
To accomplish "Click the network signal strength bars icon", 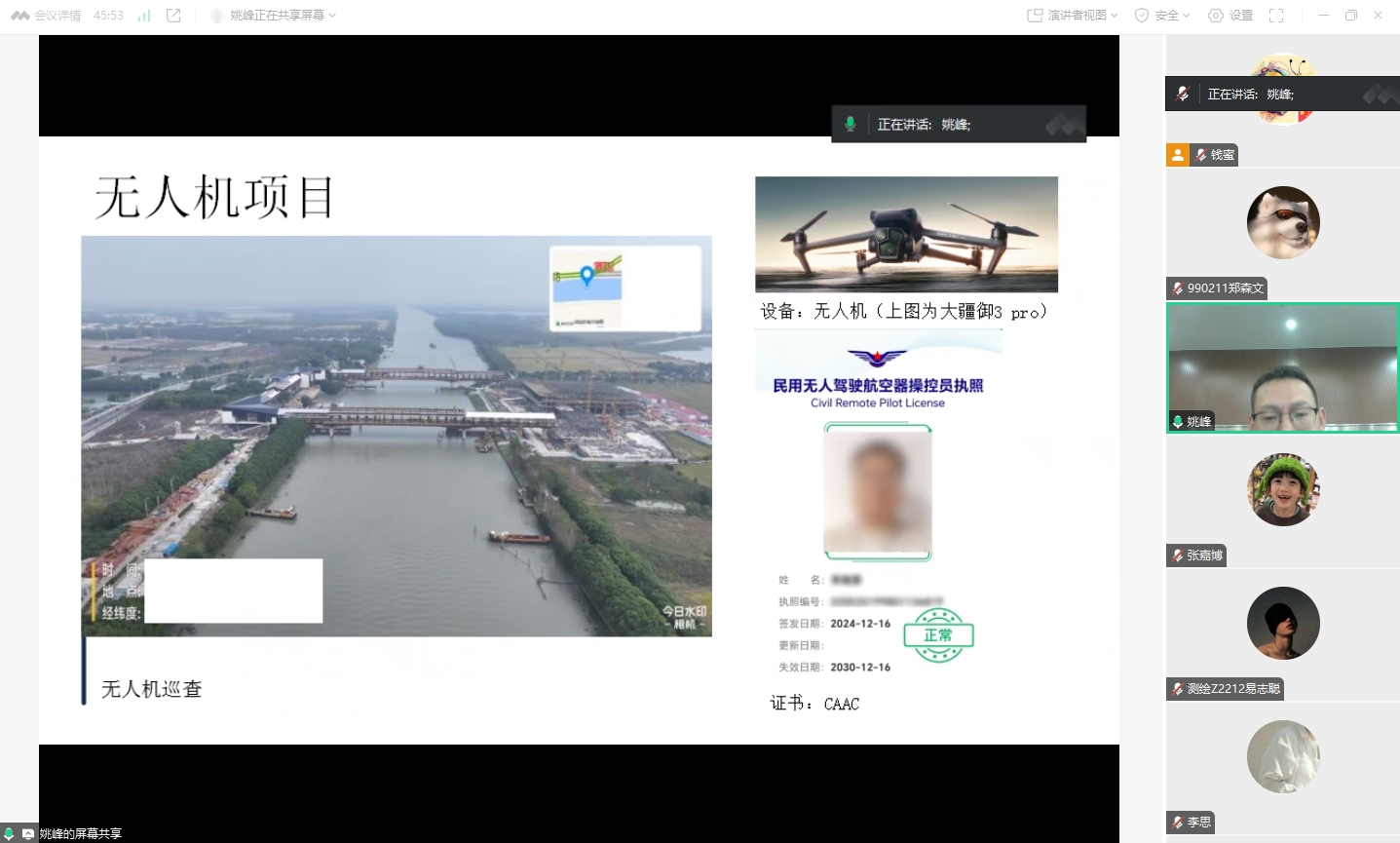I will [144, 16].
